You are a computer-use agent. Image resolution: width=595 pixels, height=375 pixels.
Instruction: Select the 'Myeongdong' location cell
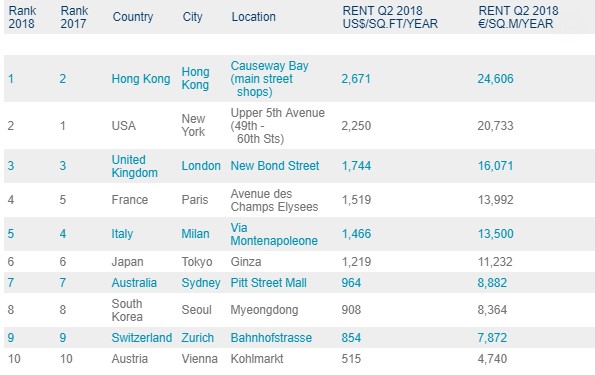(x=264, y=310)
